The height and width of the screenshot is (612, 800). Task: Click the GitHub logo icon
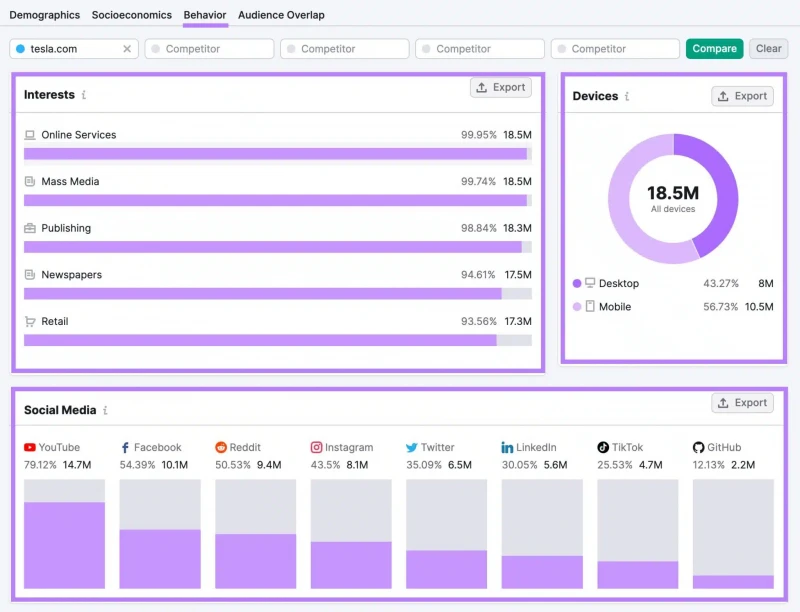click(698, 447)
